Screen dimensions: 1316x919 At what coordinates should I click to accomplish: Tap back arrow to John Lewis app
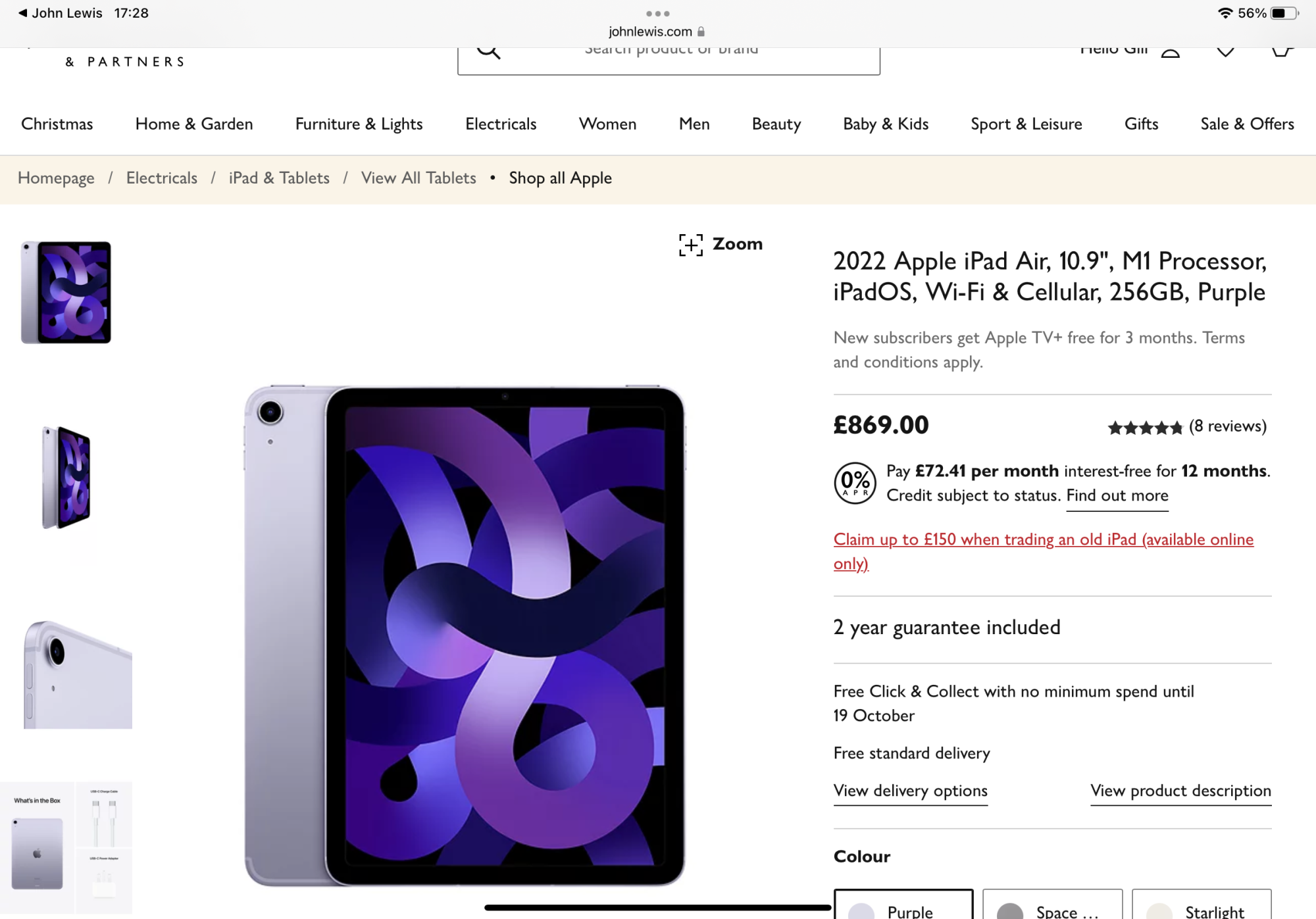pyautogui.click(x=22, y=13)
